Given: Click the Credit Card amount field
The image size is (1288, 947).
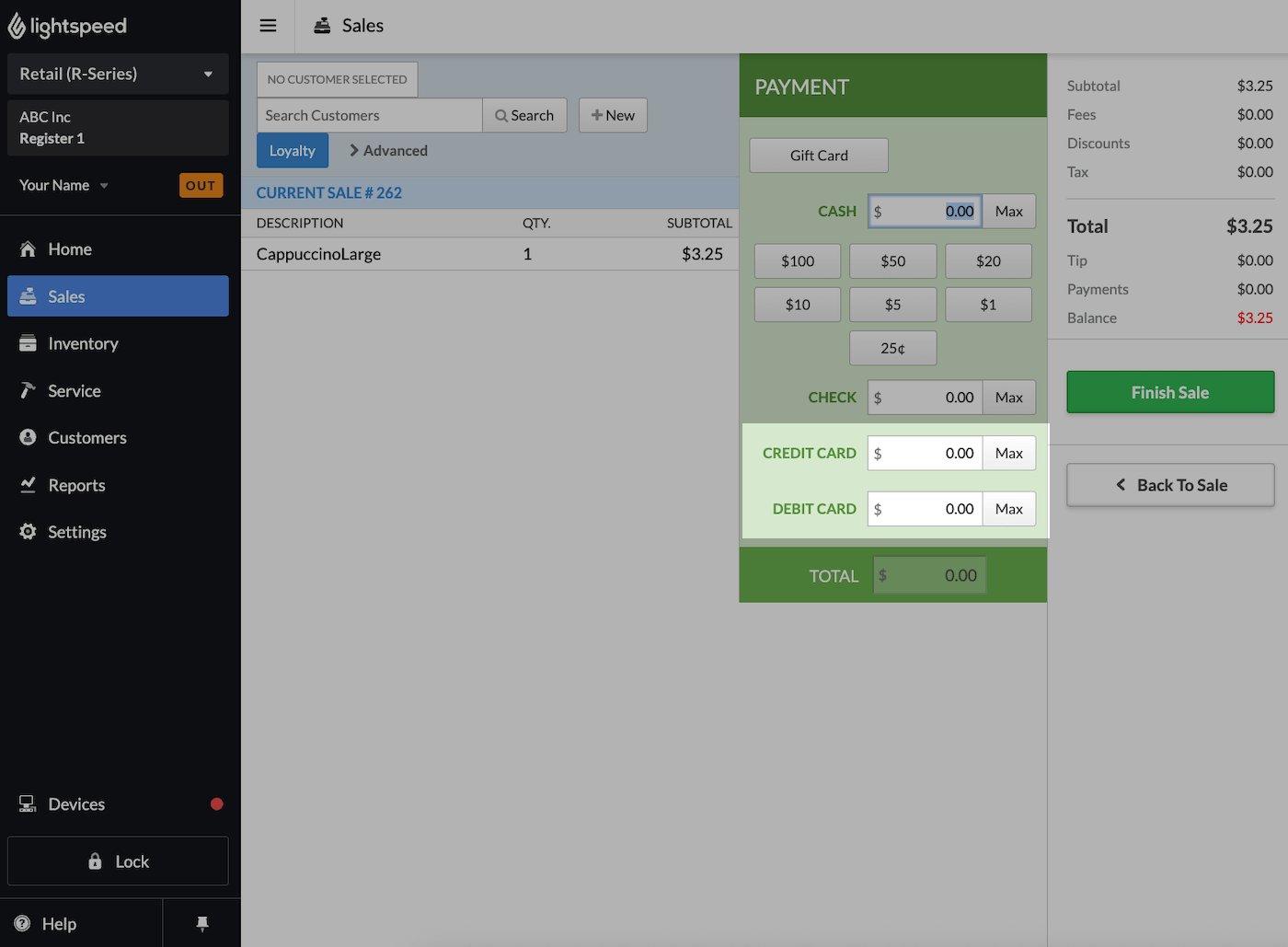Looking at the screenshot, I should click(x=926, y=454).
